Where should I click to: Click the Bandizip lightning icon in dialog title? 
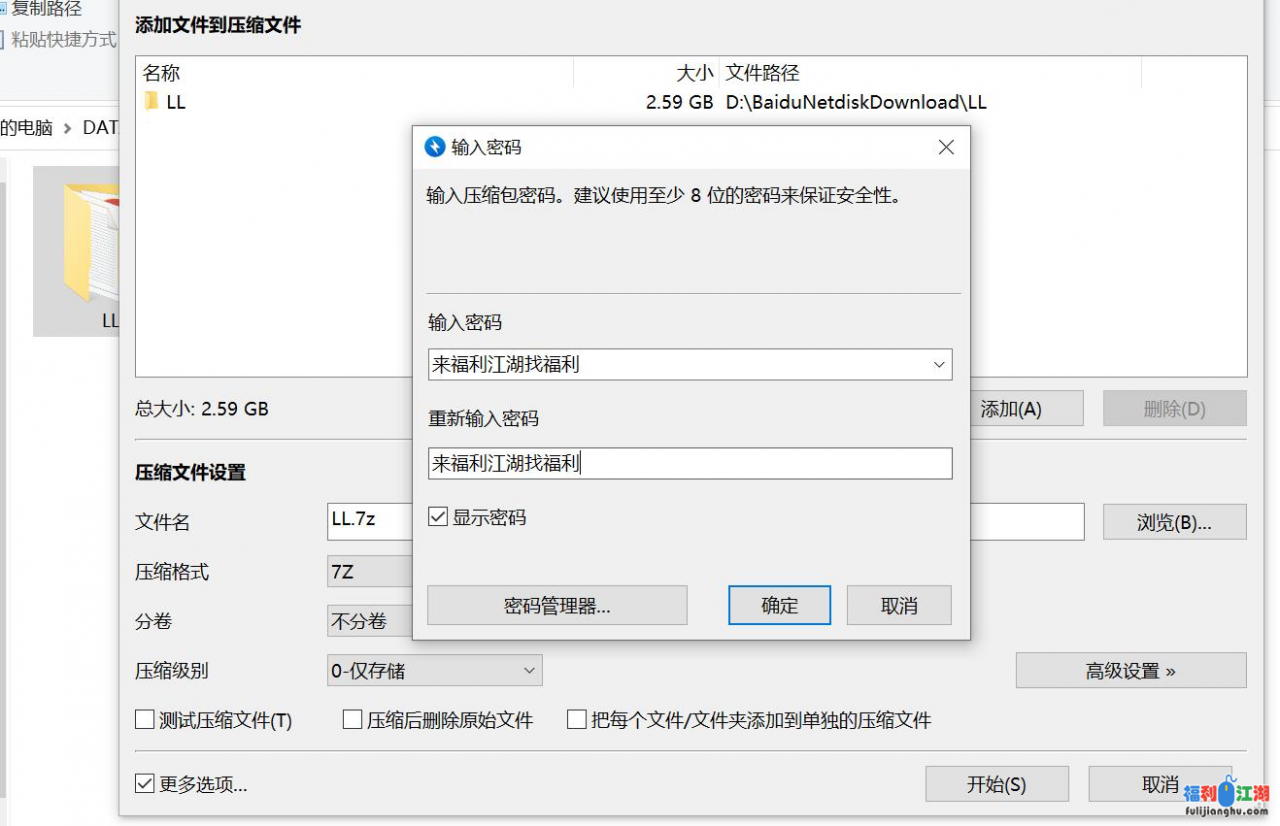click(x=435, y=147)
